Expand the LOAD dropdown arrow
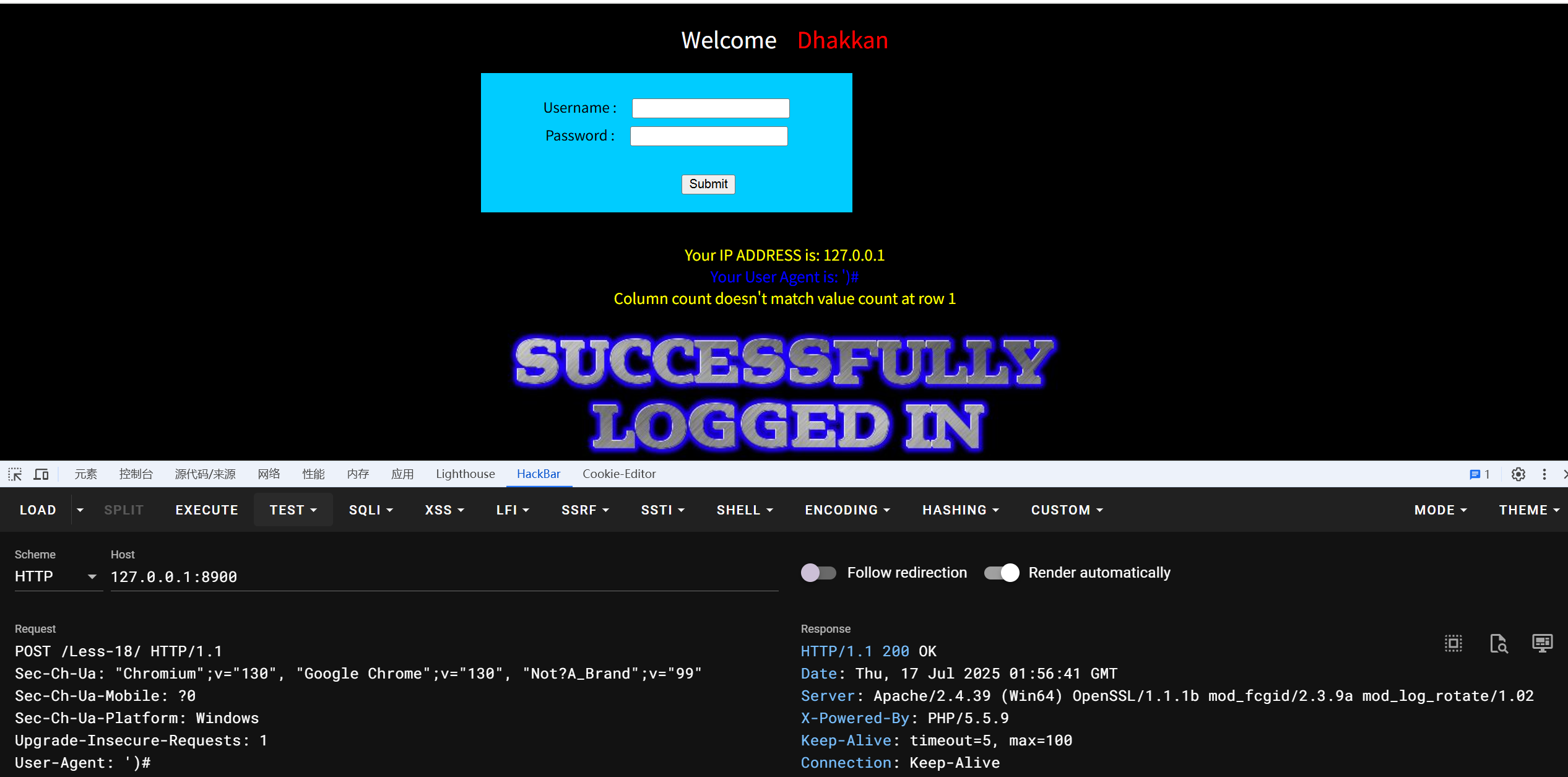This screenshot has width=1568, height=777. (x=80, y=510)
